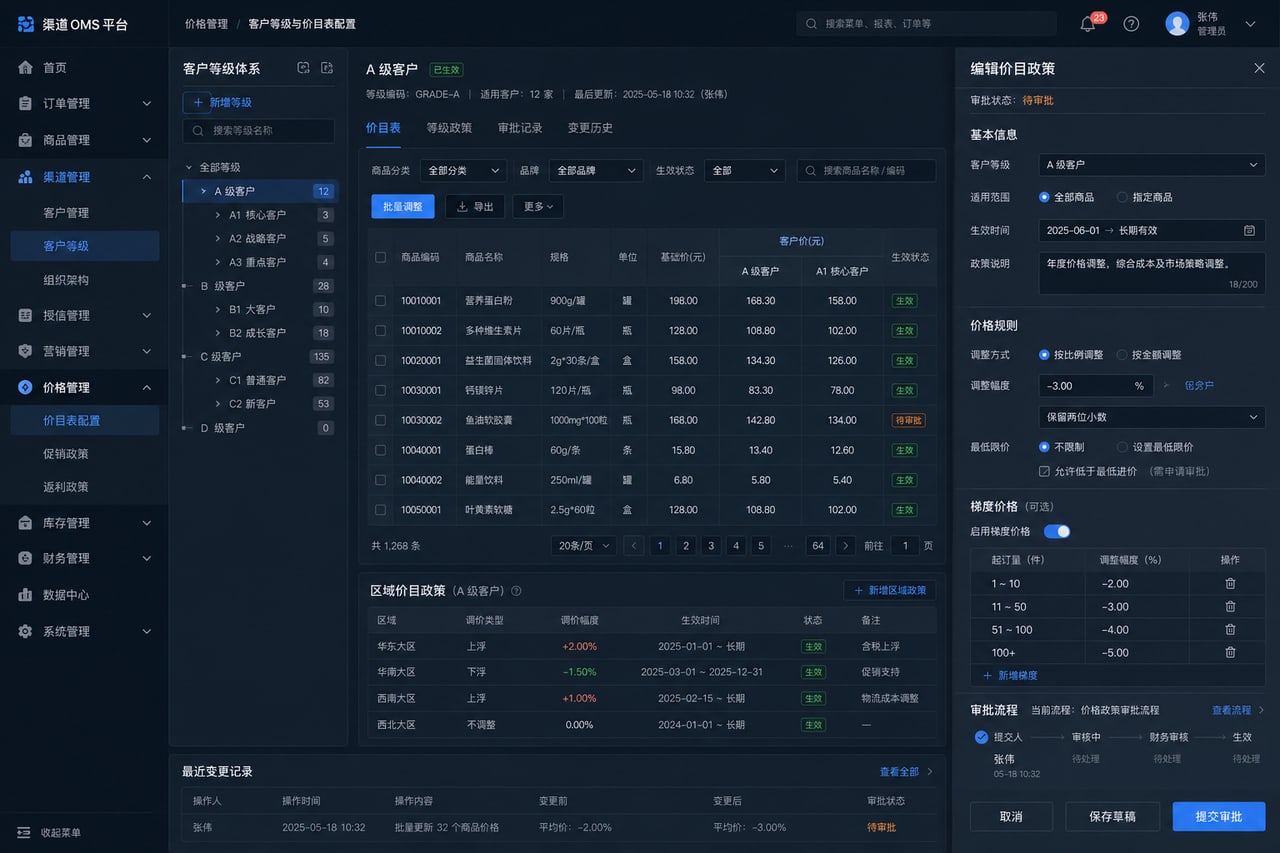Screen dimensions: 1280x853
Task: Delete the 1 ~ 10 tier row
Action: [1230, 583]
